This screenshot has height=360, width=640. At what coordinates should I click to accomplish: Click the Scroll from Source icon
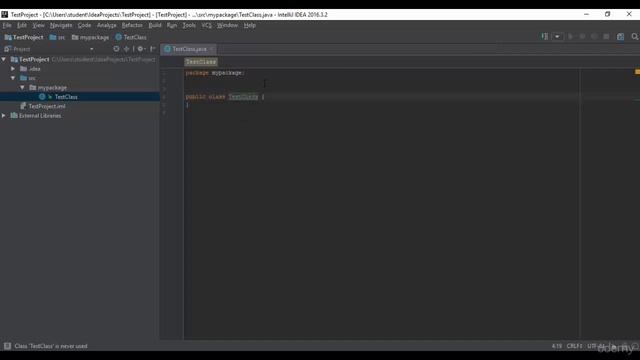(x=116, y=49)
